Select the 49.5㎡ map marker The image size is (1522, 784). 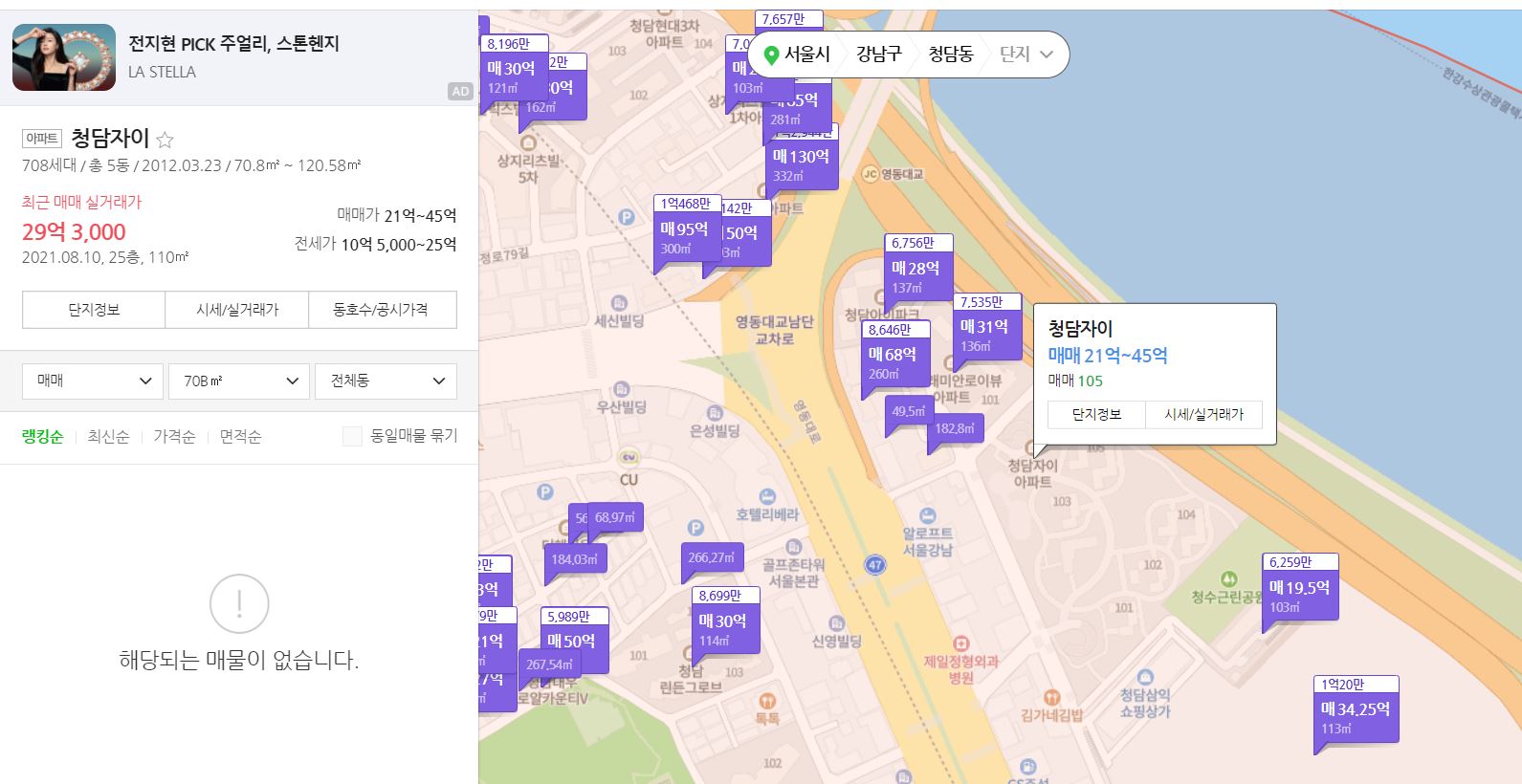[x=909, y=412]
